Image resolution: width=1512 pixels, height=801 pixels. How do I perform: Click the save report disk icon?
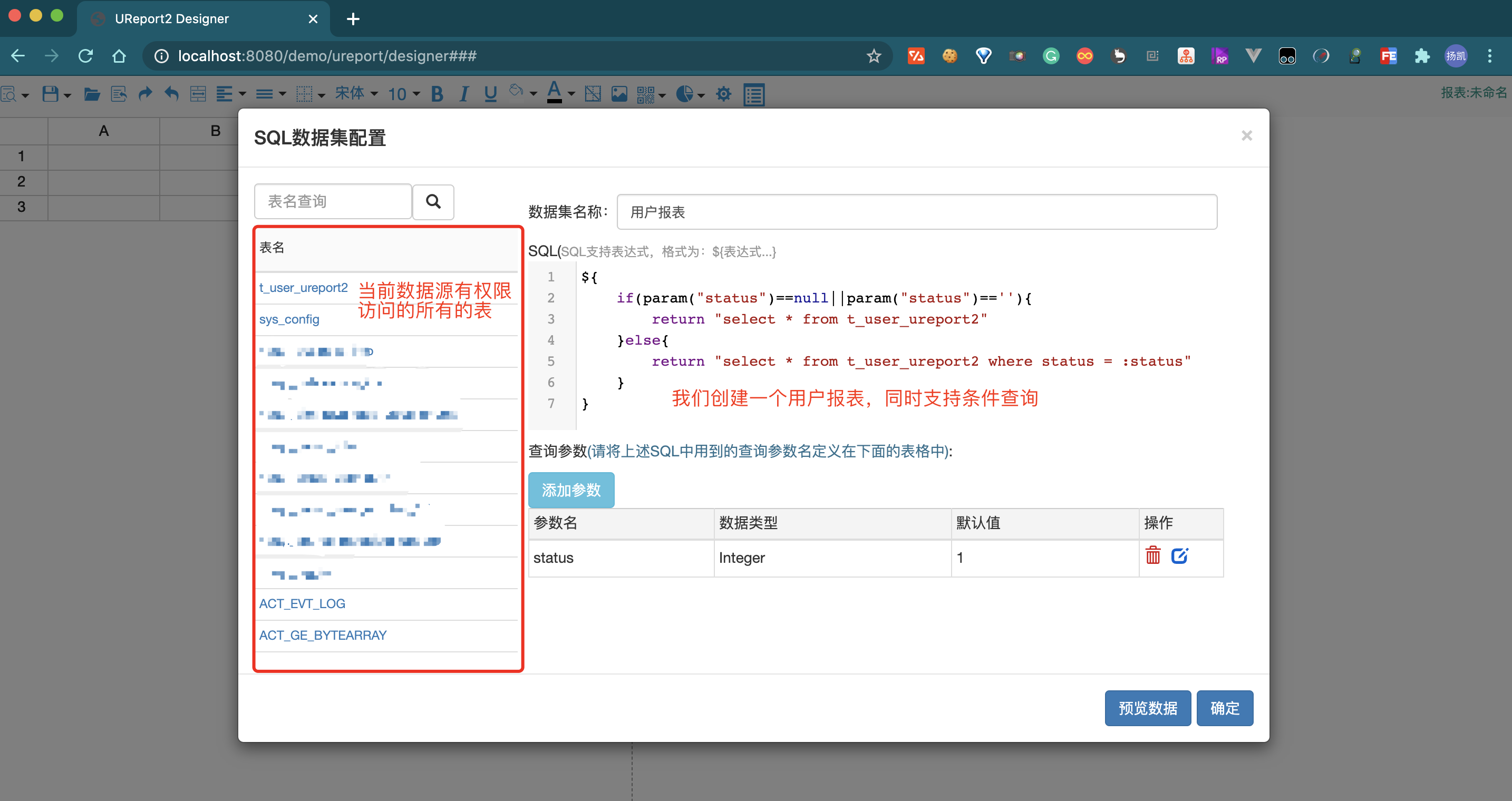pos(51,94)
